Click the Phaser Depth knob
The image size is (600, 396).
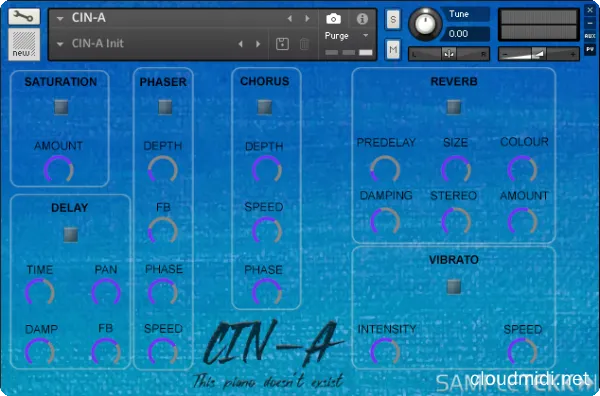[x=163, y=170]
